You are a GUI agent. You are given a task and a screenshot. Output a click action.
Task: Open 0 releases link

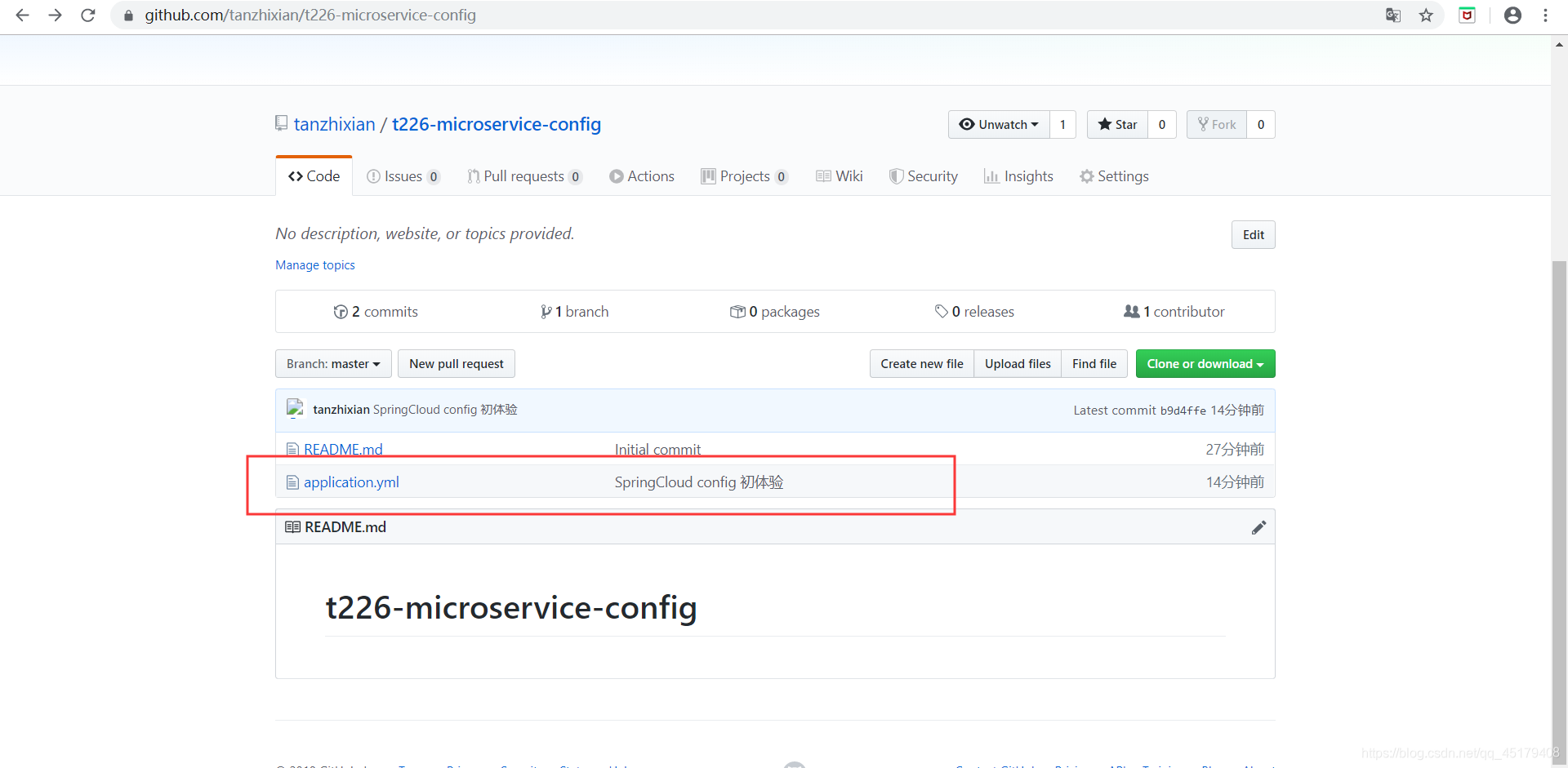(x=974, y=311)
